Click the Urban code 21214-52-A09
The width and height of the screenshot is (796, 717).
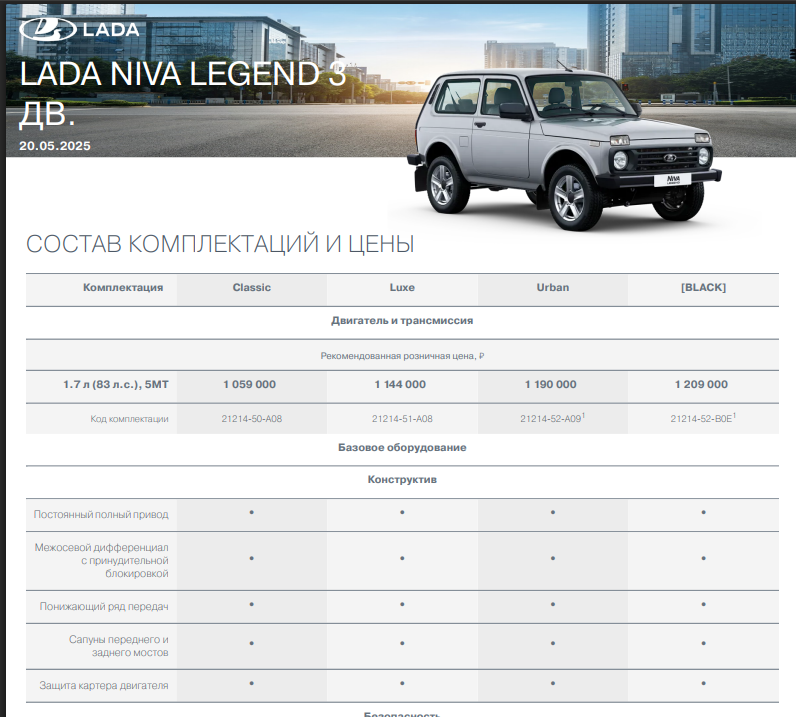(550, 419)
